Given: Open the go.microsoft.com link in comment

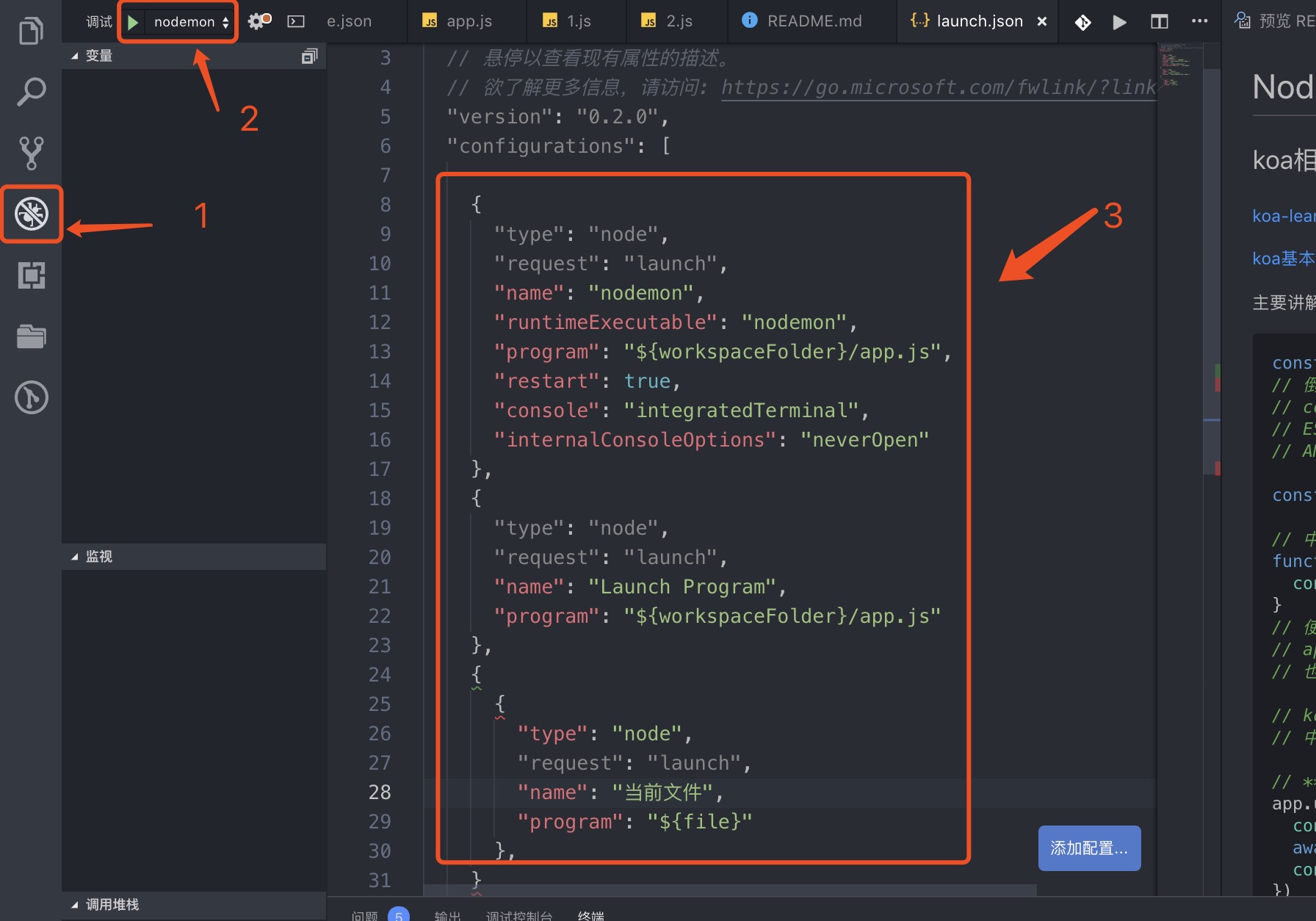Looking at the screenshot, I should click(x=939, y=87).
